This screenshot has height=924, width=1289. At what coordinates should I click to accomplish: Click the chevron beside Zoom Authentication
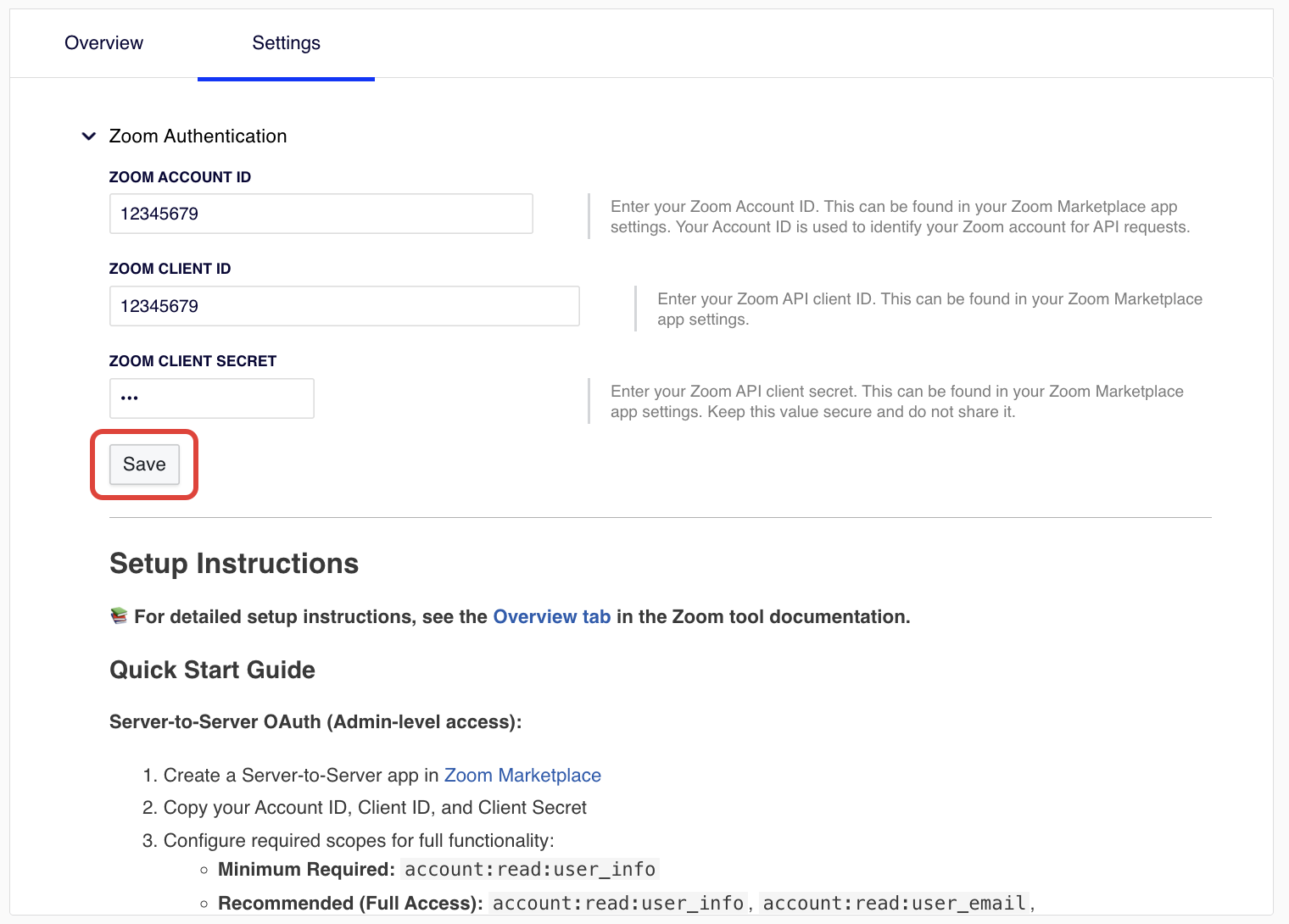[x=88, y=136]
